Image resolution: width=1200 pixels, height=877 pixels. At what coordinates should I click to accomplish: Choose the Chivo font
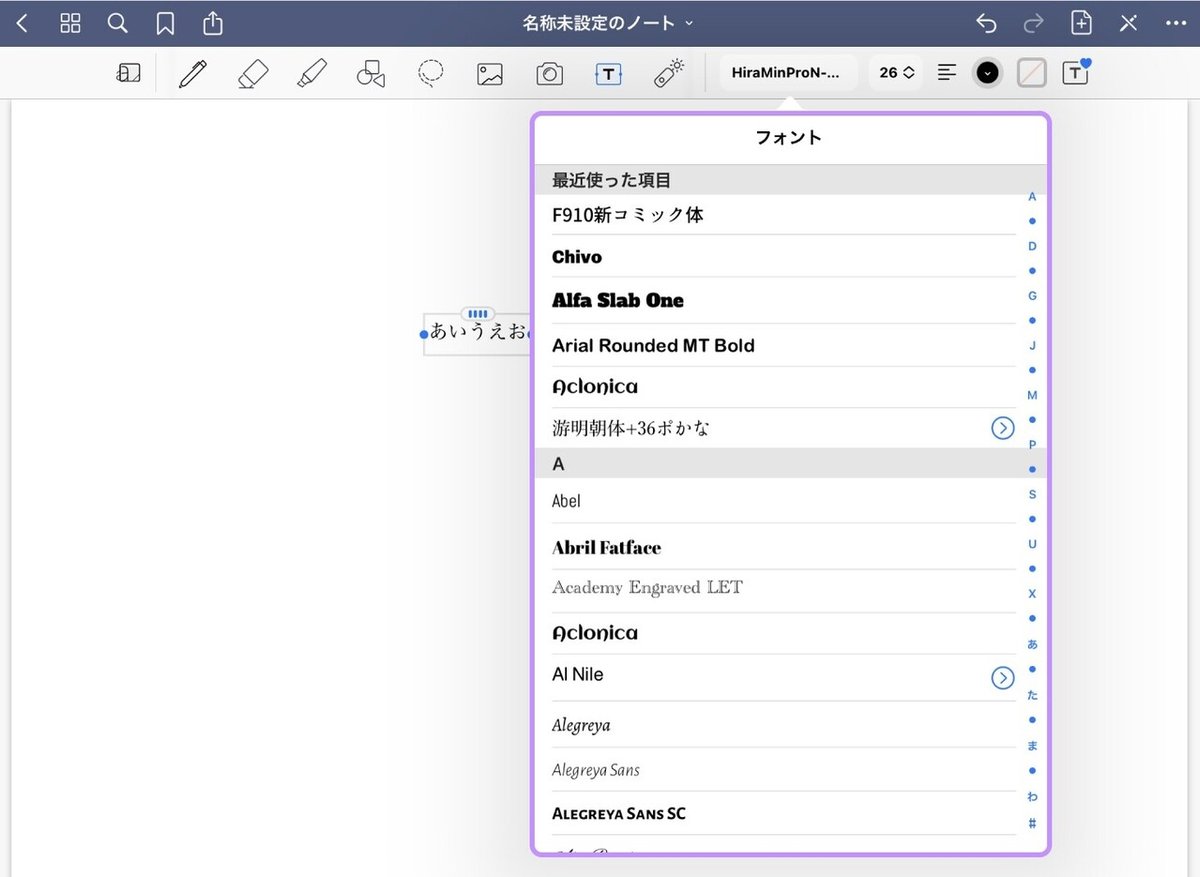tap(784, 257)
